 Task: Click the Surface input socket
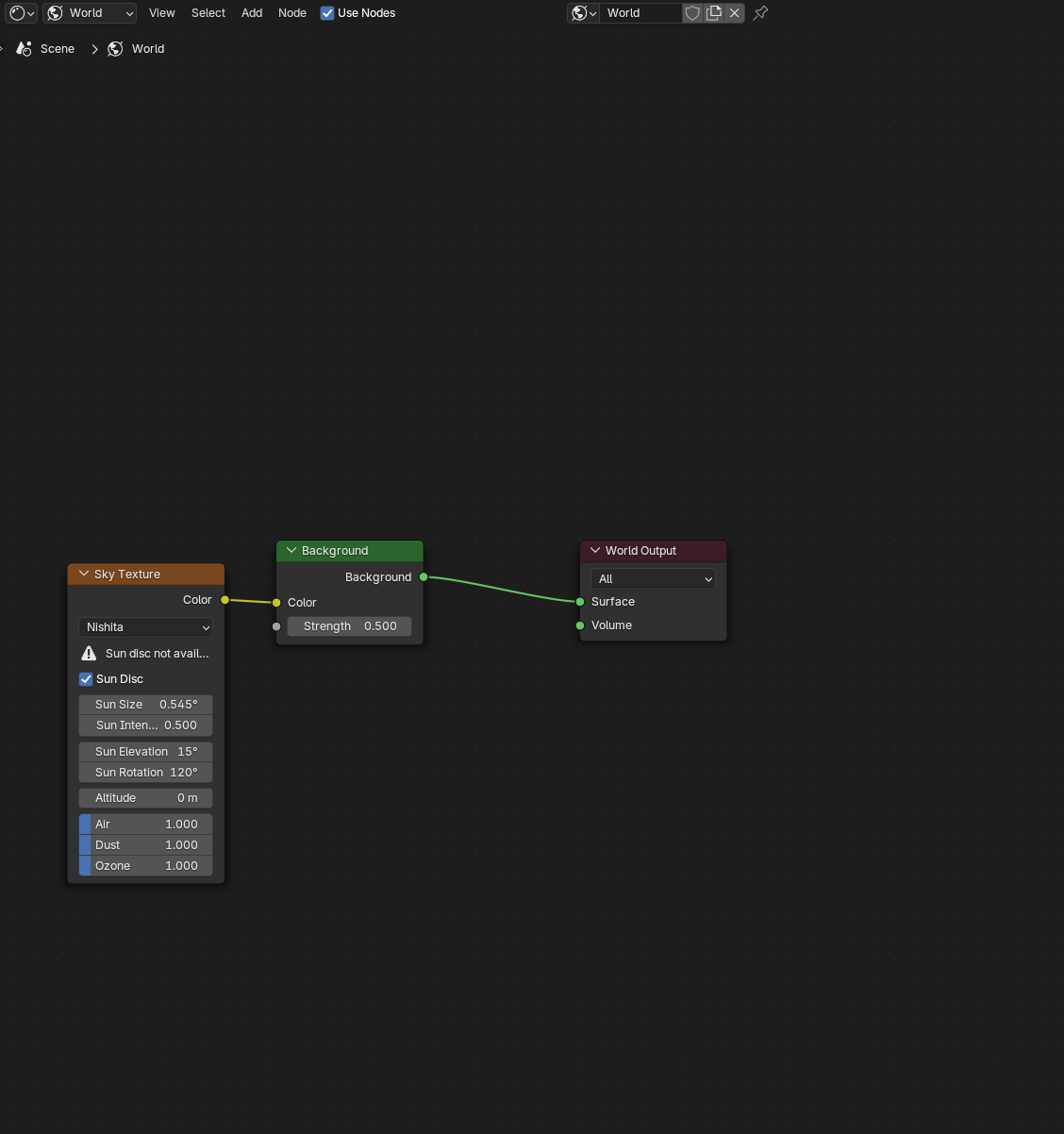click(x=580, y=602)
